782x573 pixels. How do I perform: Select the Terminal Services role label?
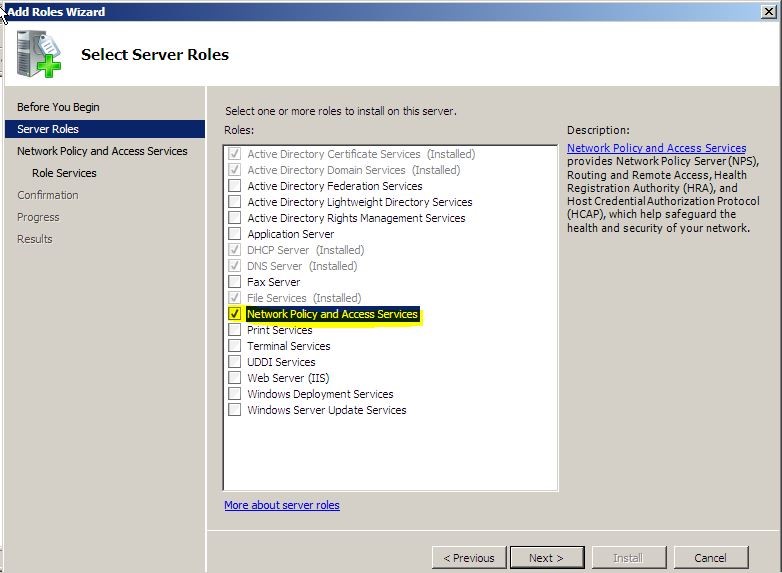click(288, 346)
